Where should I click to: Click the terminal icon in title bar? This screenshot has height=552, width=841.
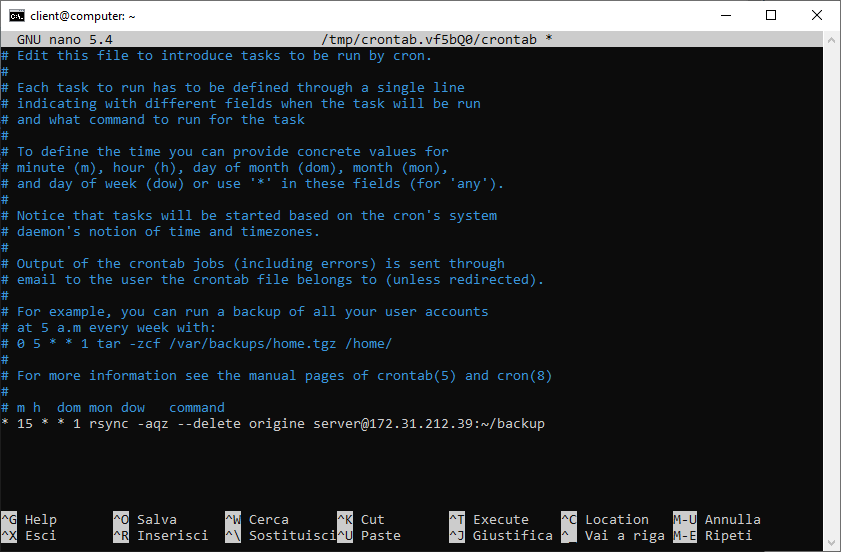point(17,16)
